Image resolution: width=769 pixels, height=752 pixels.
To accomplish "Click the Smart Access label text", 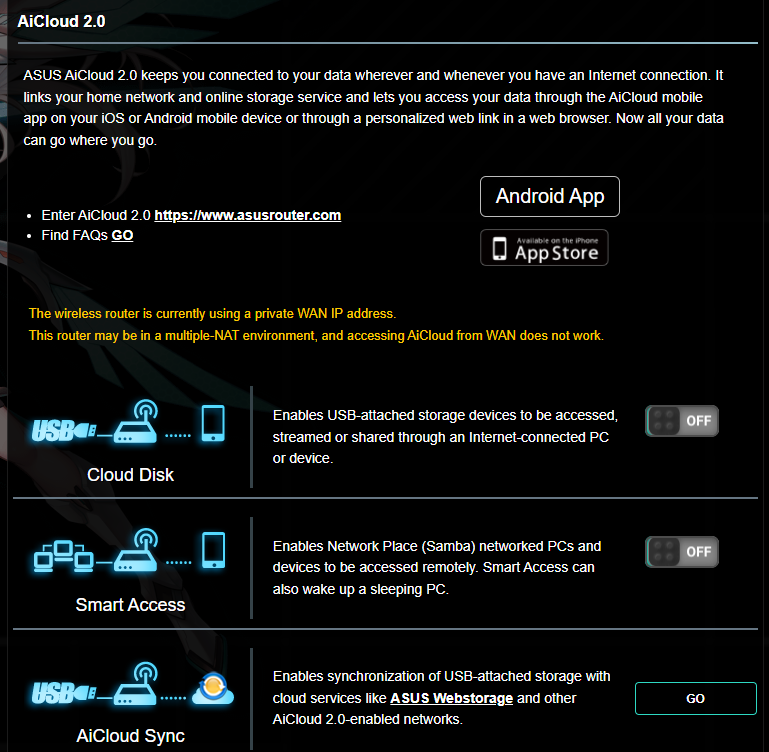I will point(130,604).
